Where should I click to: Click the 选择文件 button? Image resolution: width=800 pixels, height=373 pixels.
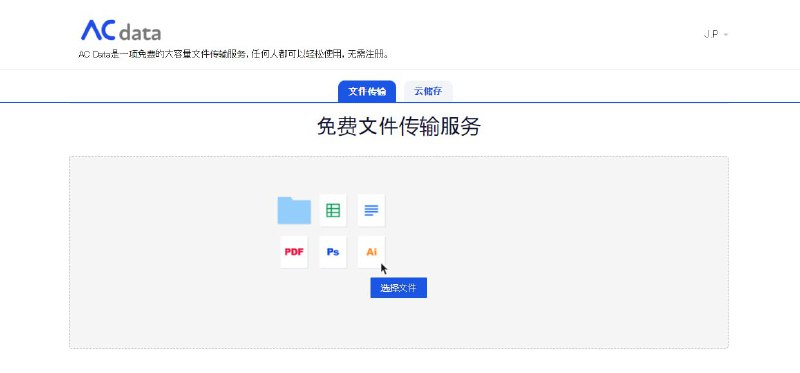coord(398,288)
